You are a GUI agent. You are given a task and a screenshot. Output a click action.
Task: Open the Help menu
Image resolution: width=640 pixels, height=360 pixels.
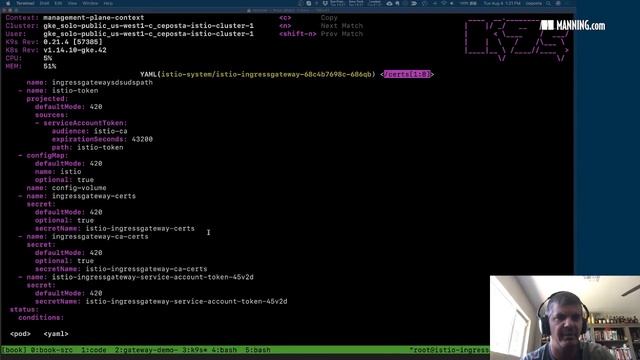pos(108,3)
